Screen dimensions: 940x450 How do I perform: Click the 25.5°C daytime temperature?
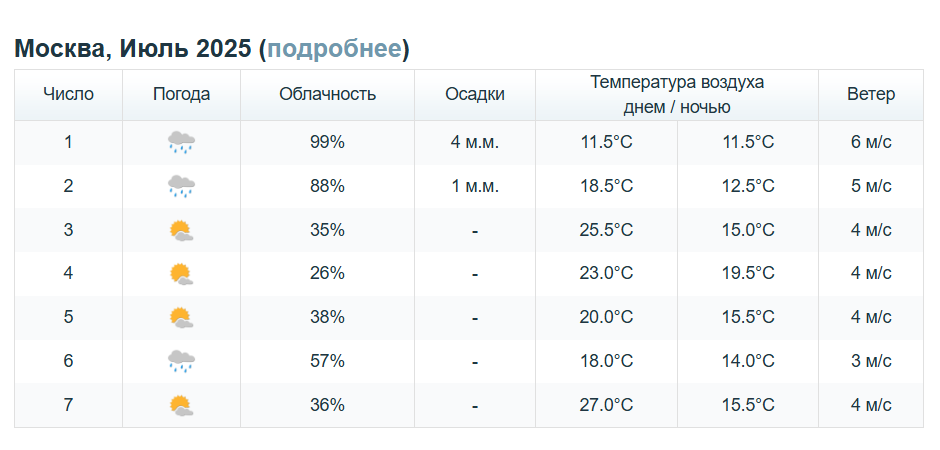(x=606, y=230)
